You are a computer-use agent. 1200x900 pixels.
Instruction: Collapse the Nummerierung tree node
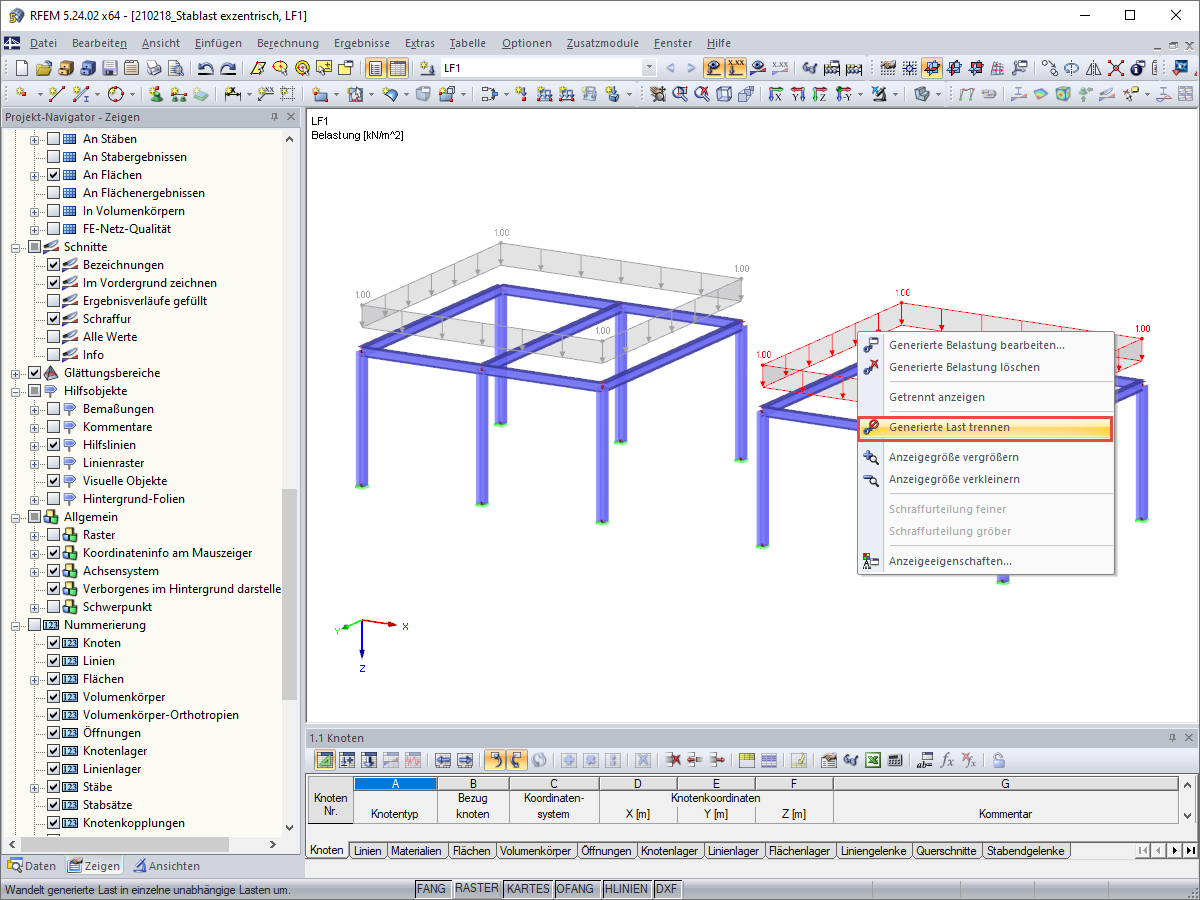[16, 625]
